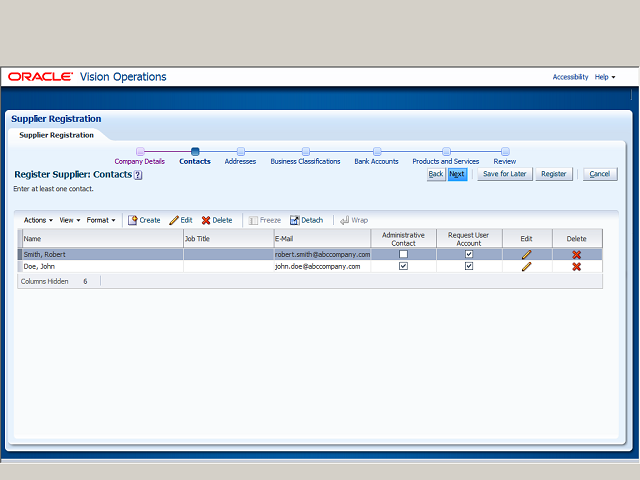Delete Smith, Robert with row red X

click(x=576, y=255)
